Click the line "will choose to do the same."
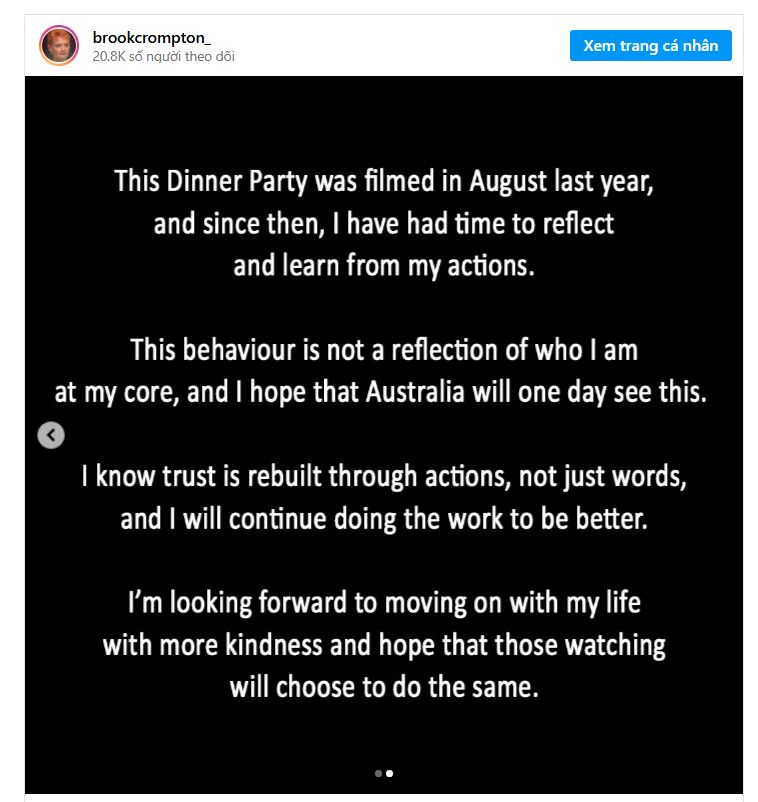Viewport: 758px width, 802px height. pyautogui.click(x=384, y=688)
